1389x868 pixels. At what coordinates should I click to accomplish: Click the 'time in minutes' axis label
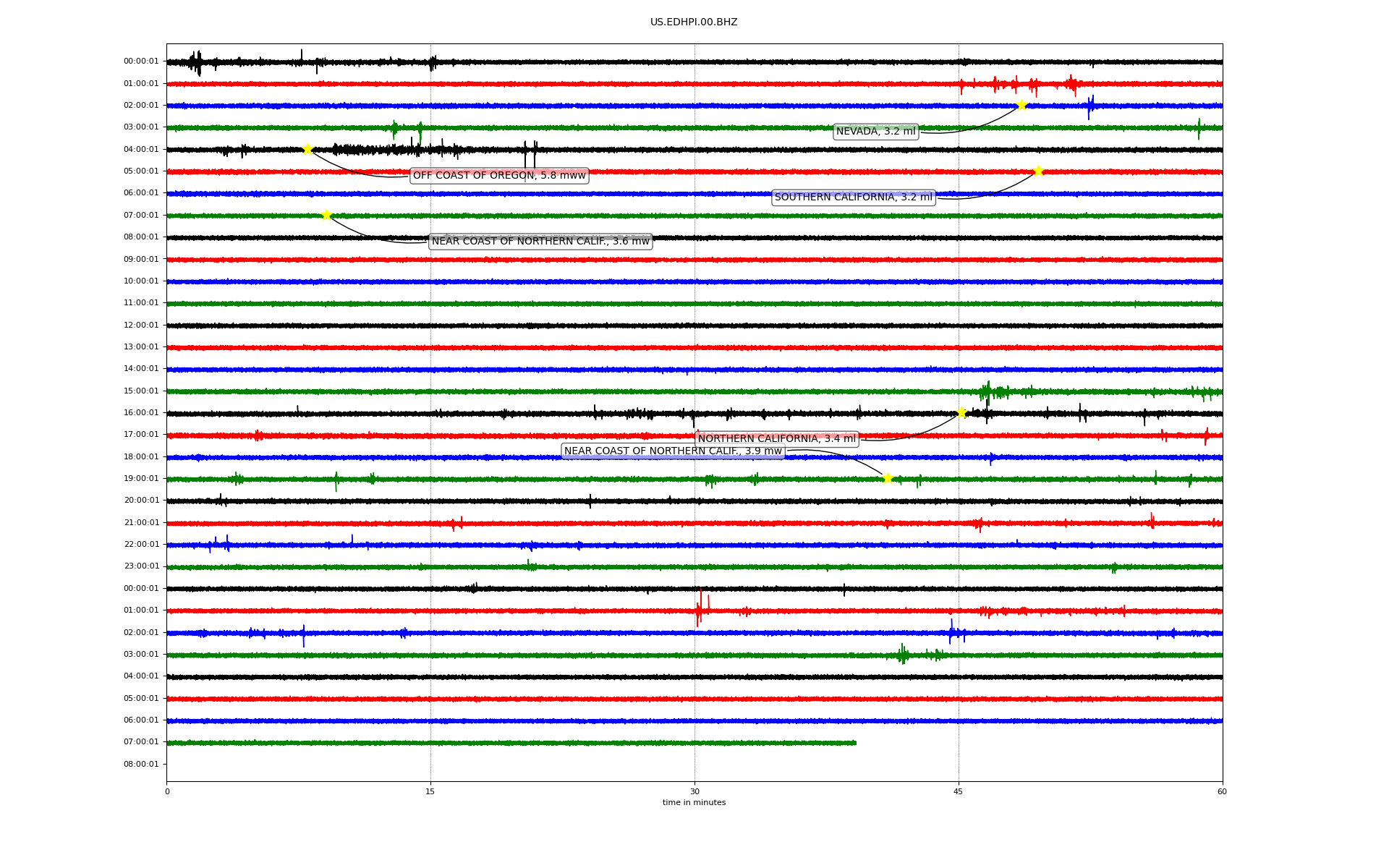pyautogui.click(x=694, y=803)
